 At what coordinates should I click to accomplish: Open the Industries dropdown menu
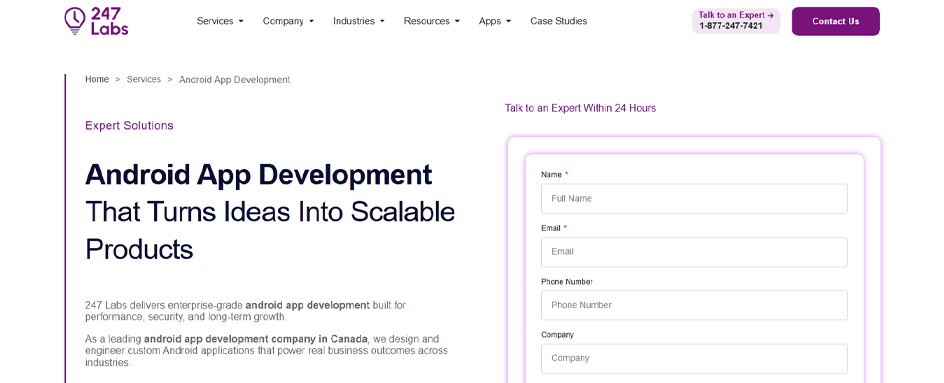[359, 21]
